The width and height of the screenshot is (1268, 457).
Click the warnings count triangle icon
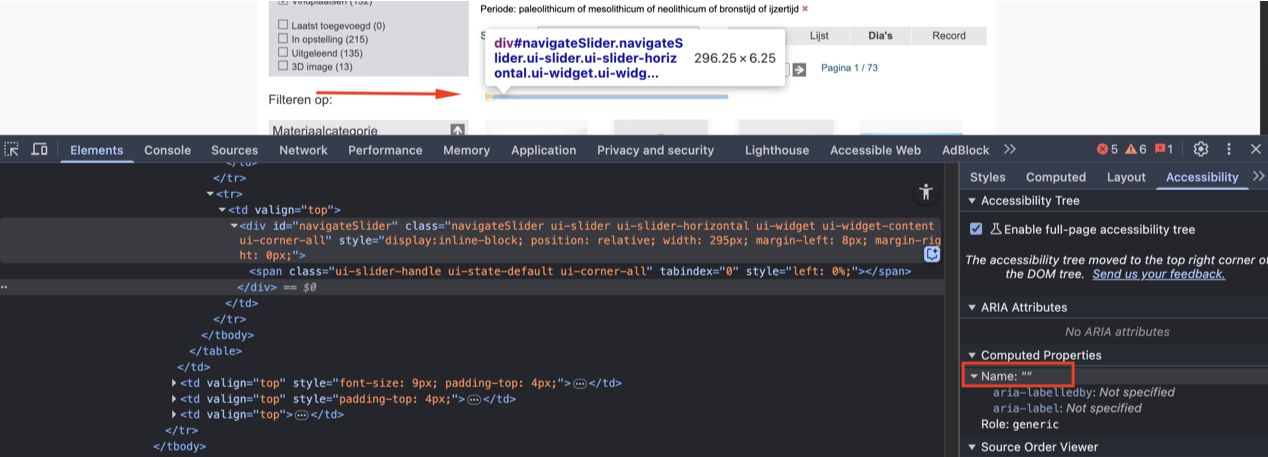[1131, 149]
